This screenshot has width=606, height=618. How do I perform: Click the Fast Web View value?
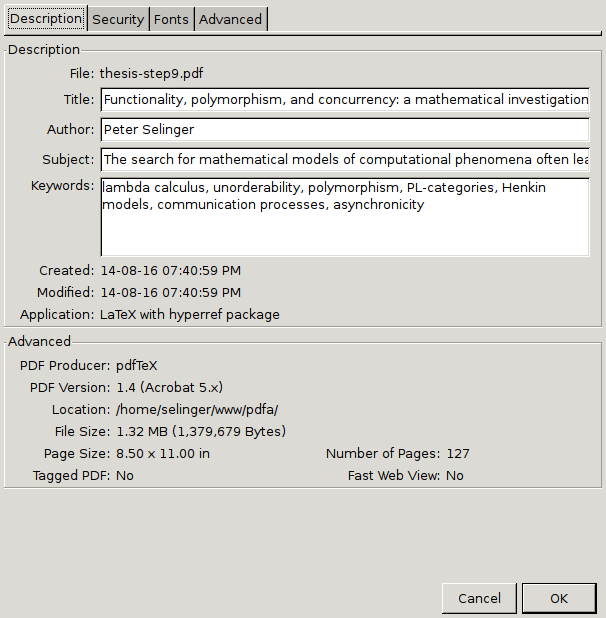coord(455,476)
